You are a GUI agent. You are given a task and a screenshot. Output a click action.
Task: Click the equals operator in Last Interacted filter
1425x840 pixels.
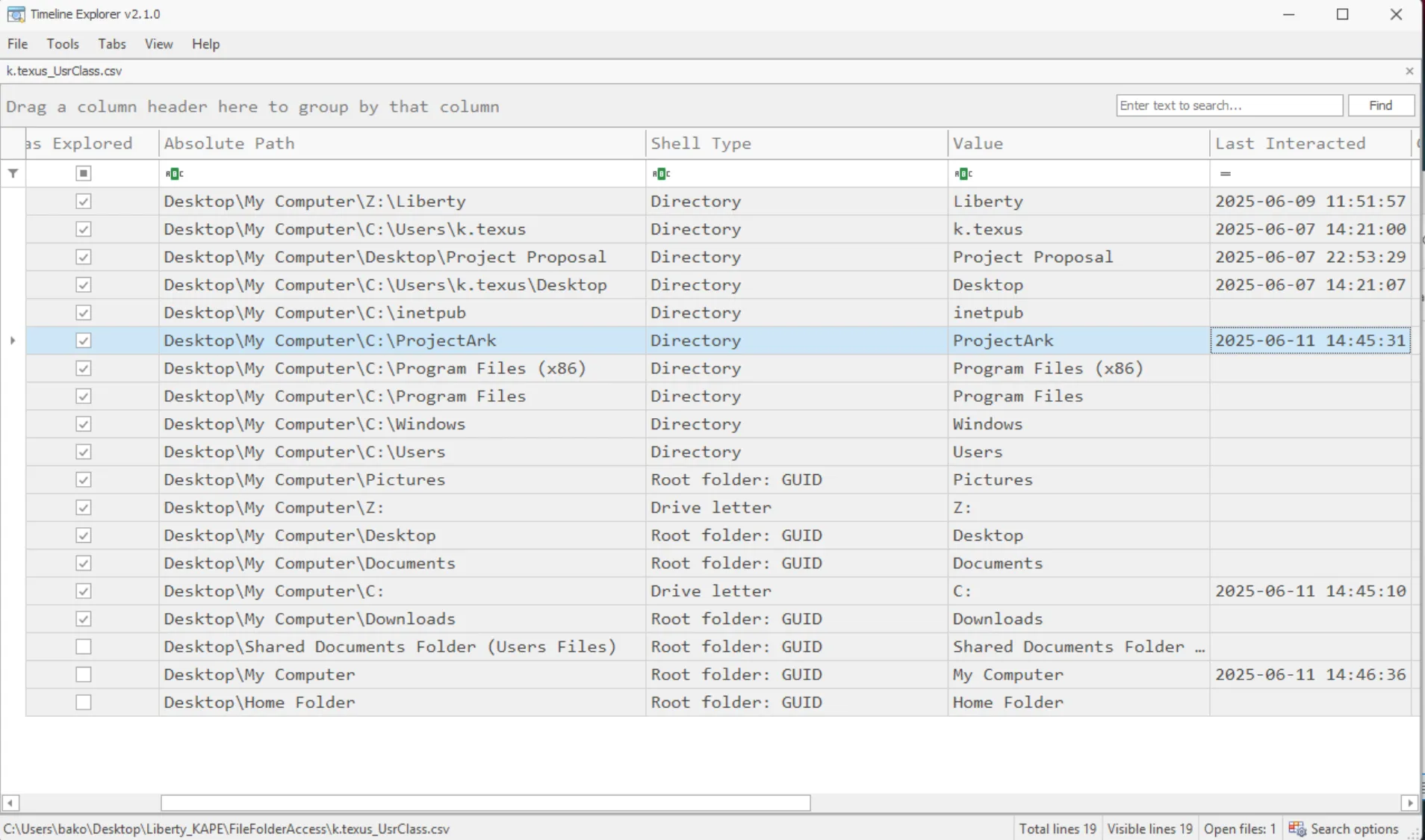click(1225, 173)
